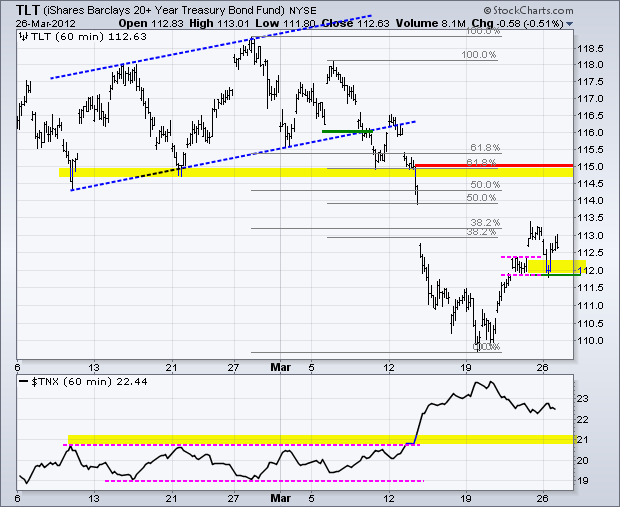Click the red resistance line at 115.0
The image size is (620, 507).
click(x=494, y=165)
